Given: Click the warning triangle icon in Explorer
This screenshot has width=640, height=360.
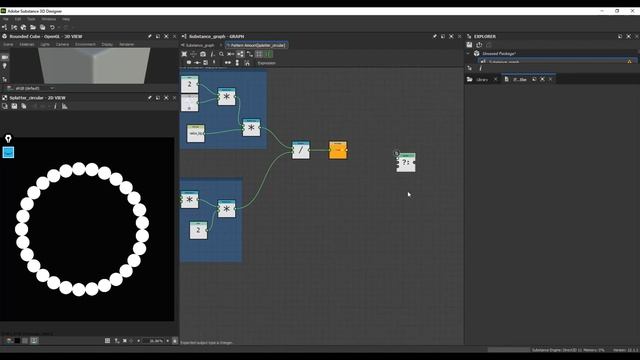Looking at the screenshot, I should (x=629, y=62).
